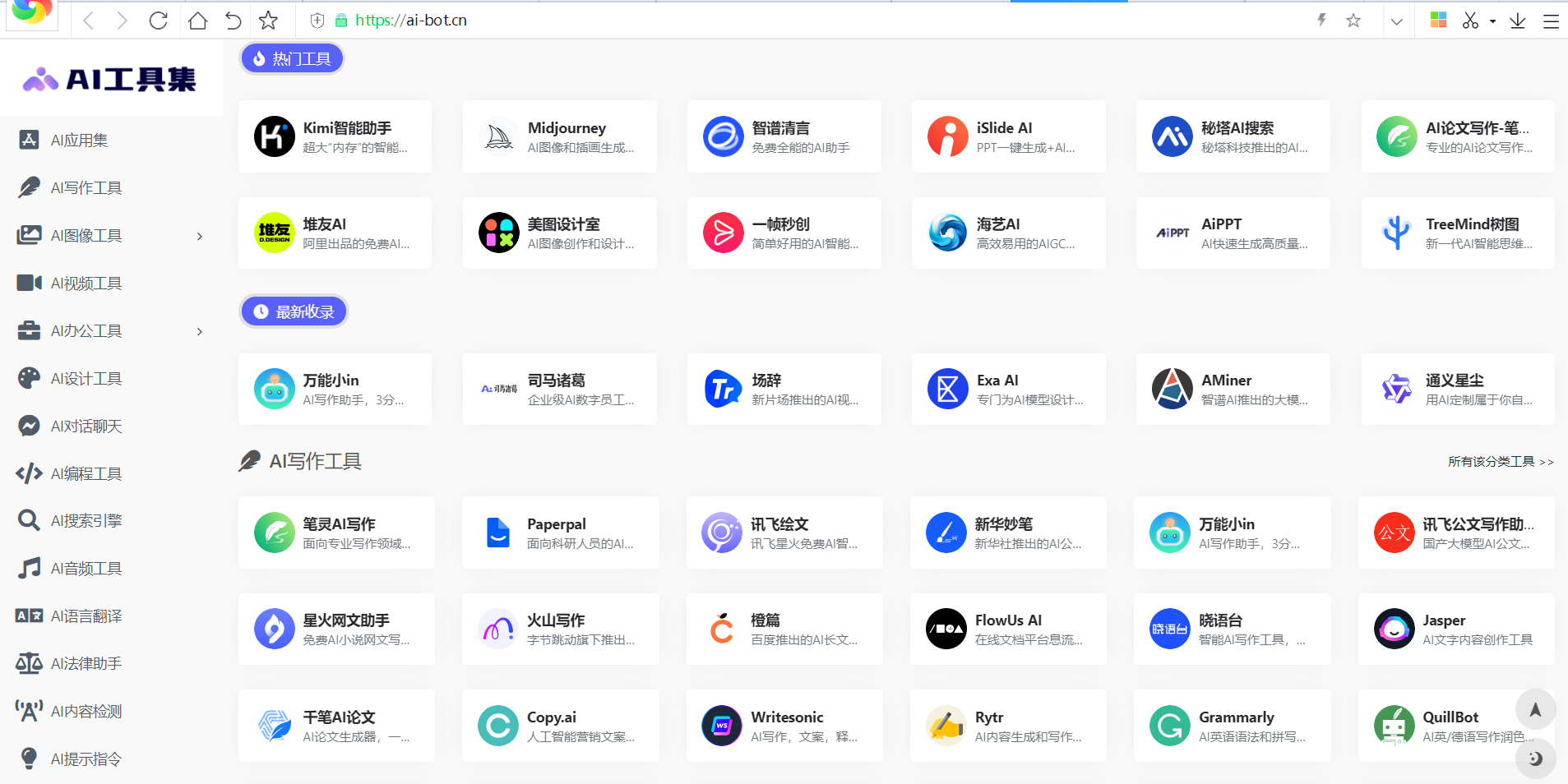The width and height of the screenshot is (1568, 784).
Task: Open the 司马诸葛 tool card
Action: tap(559, 389)
